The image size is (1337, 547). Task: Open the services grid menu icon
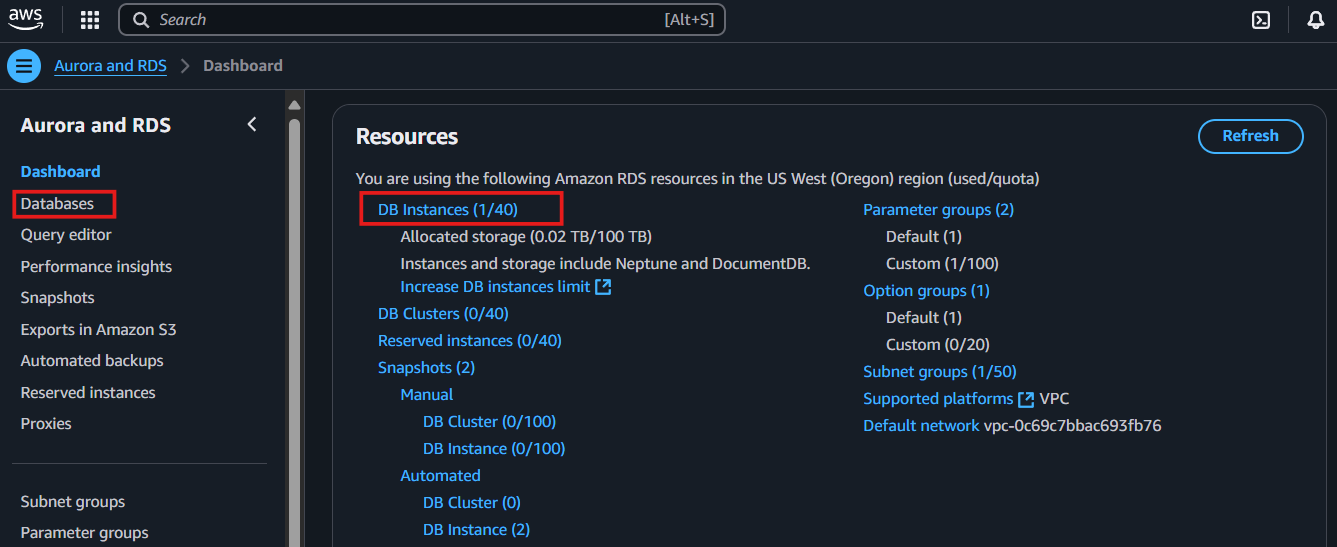[x=90, y=20]
